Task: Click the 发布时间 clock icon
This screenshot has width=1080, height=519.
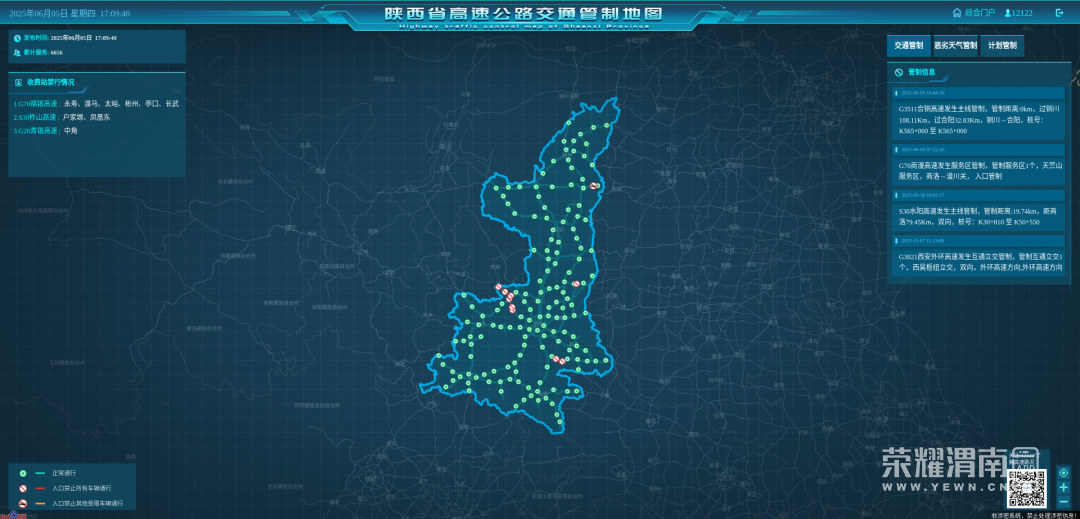Action: 18,38
